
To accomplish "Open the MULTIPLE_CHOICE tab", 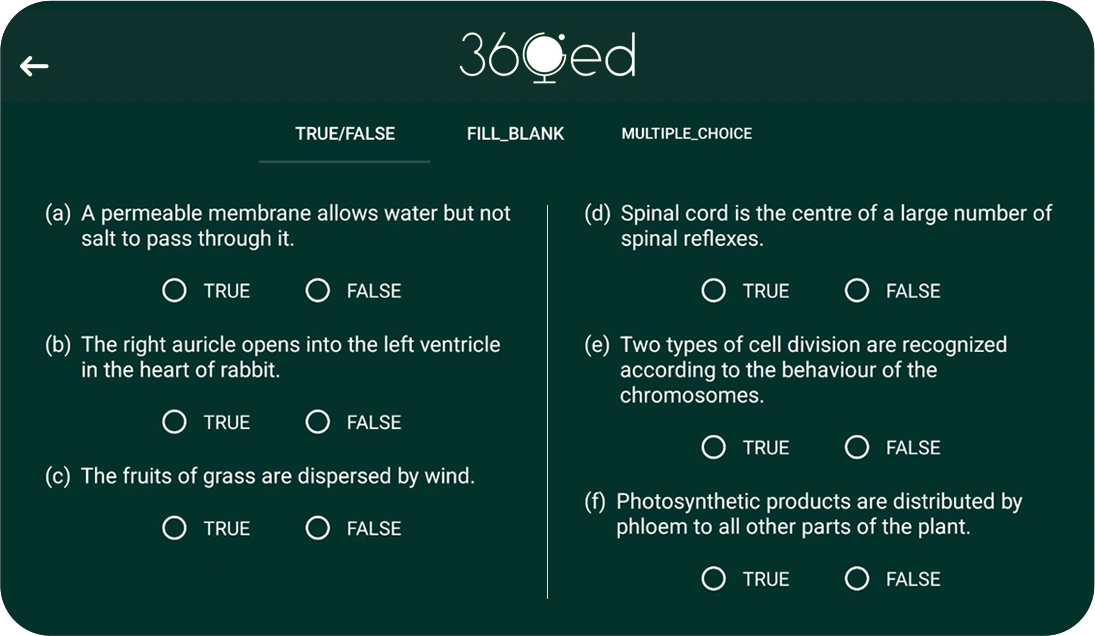I will (x=686, y=133).
